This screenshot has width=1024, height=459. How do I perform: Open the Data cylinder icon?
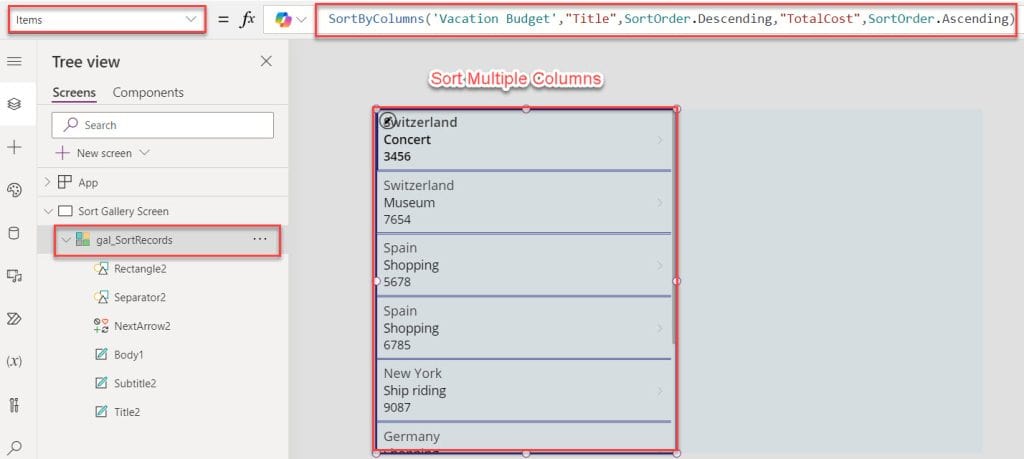(14, 234)
